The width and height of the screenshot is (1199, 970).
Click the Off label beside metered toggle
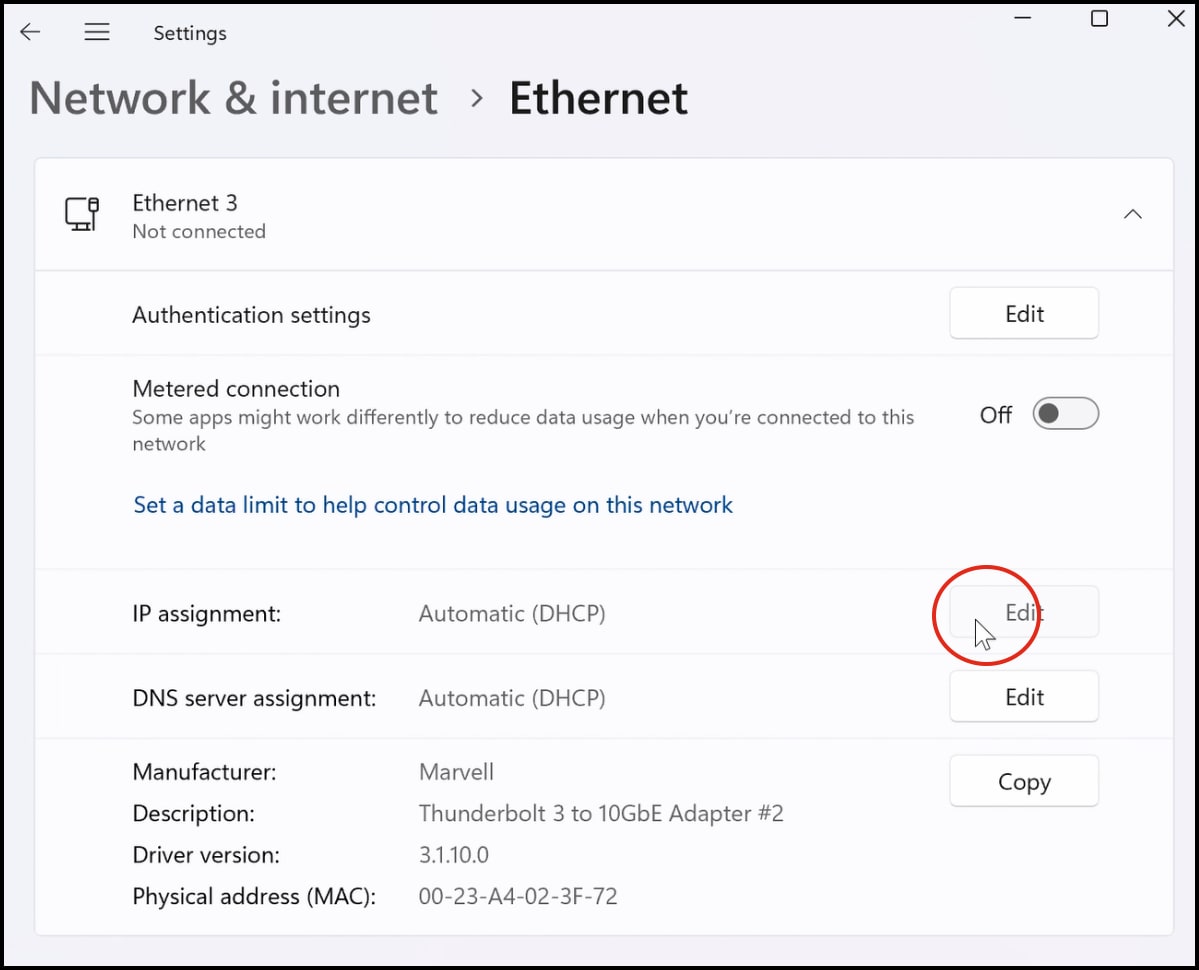(996, 415)
